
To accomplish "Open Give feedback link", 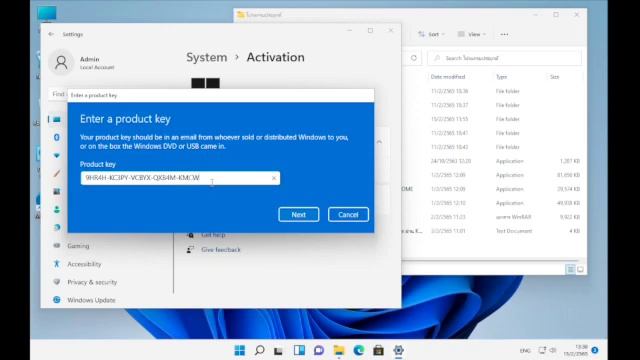I will [x=221, y=249].
